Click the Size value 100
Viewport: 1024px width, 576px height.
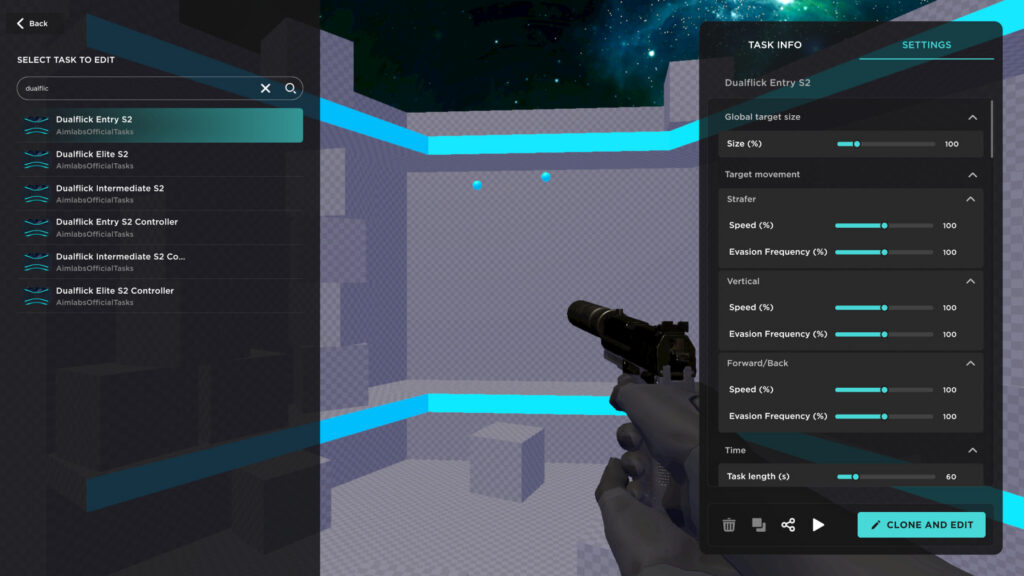(952, 144)
